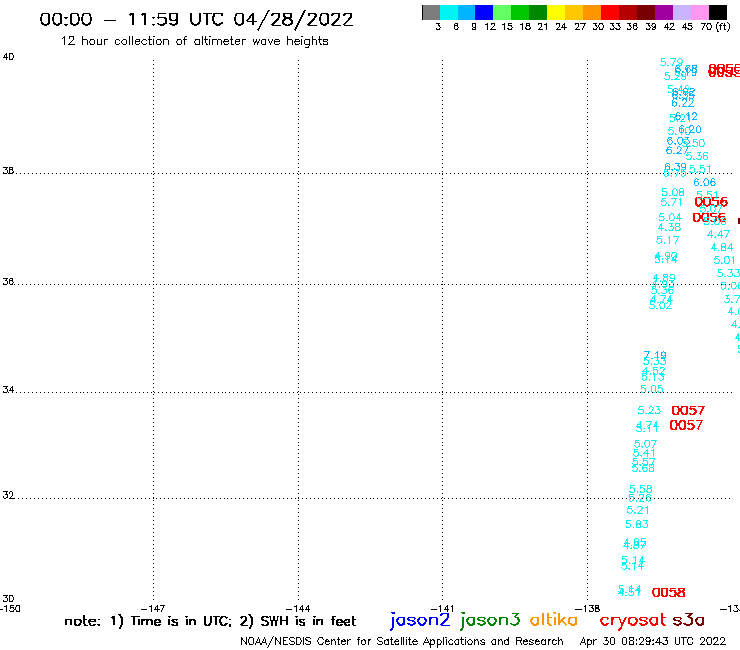The image size is (740, 650).
Task: Click the cyan legend color swatch
Action: (448, 12)
